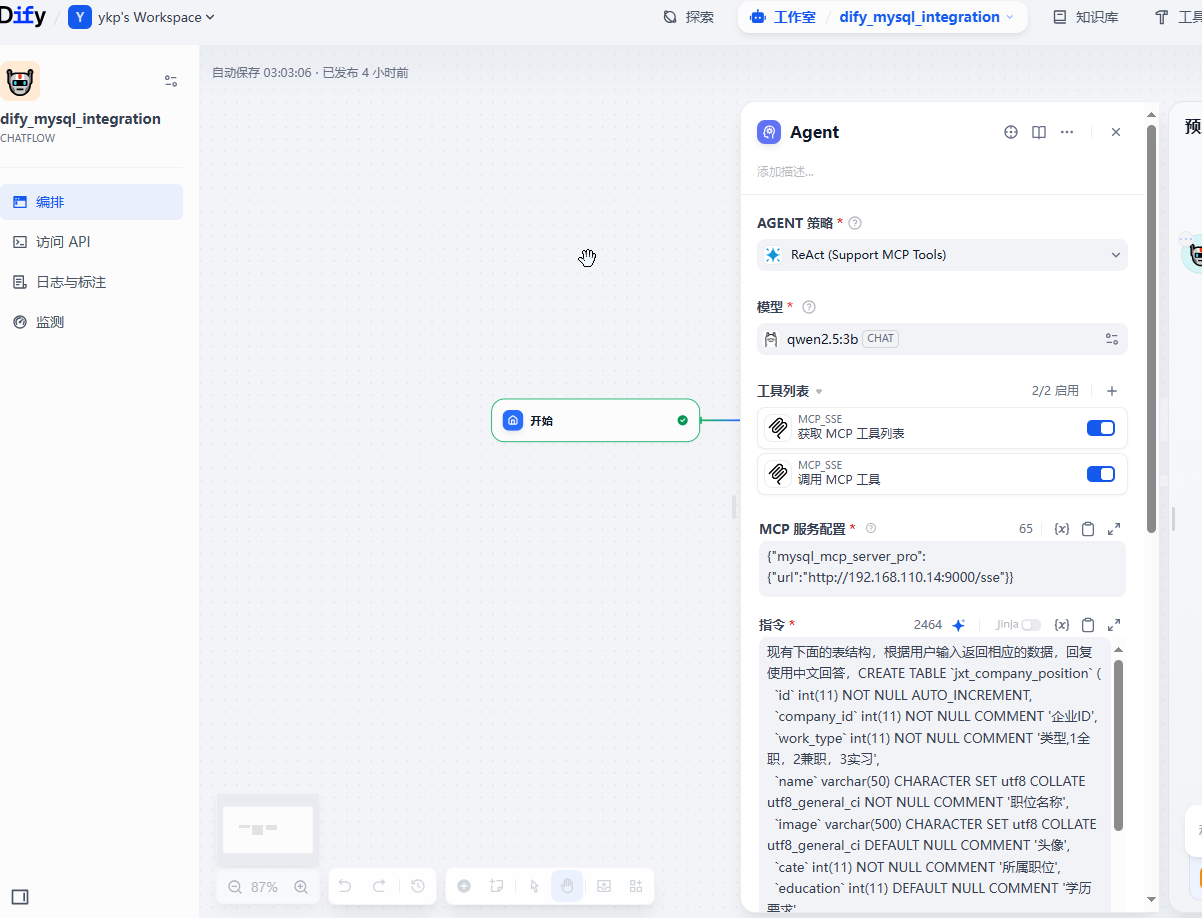Open ykp's Workspace menu
Image resolution: width=1202 pixels, height=918 pixels.
[x=142, y=17]
